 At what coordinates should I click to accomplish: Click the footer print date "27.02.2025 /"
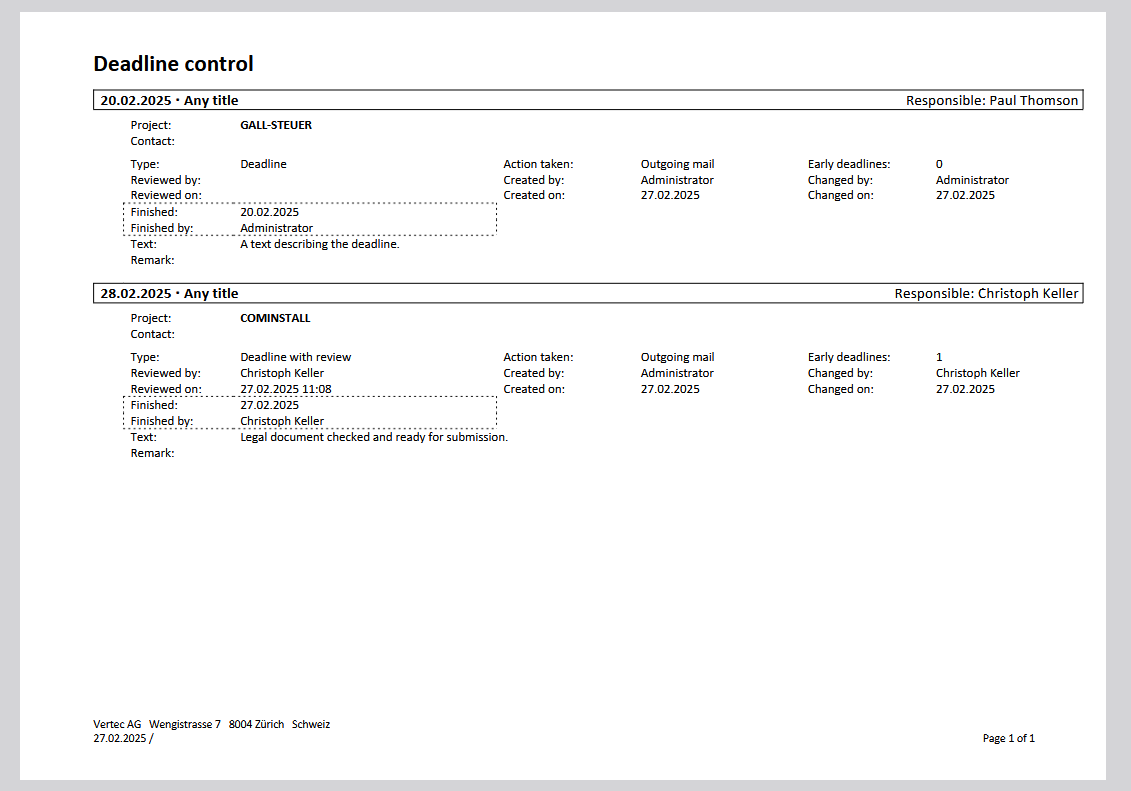point(123,738)
